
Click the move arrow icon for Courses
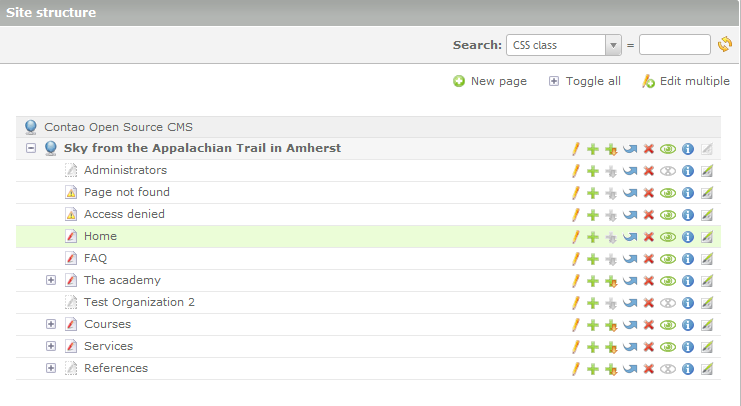(x=629, y=325)
